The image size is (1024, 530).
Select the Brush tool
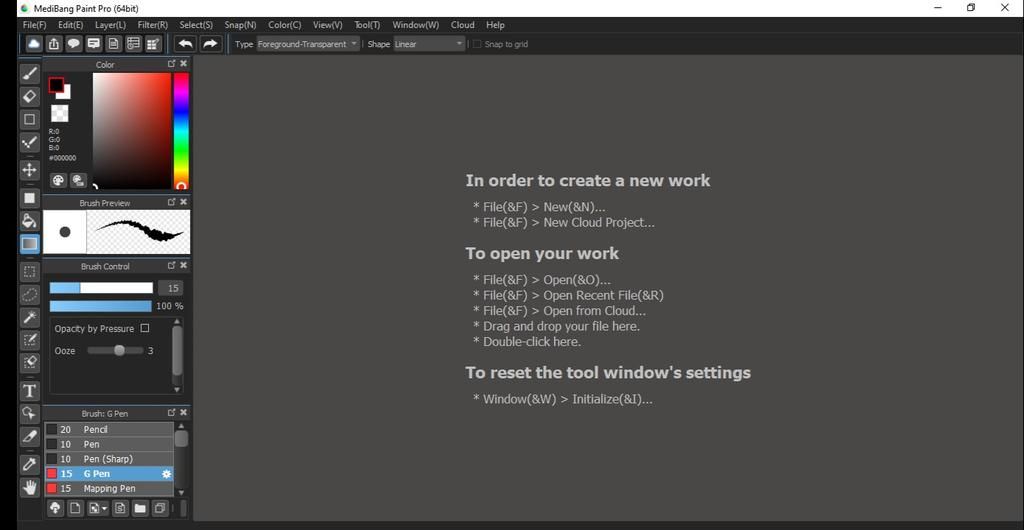click(29, 74)
